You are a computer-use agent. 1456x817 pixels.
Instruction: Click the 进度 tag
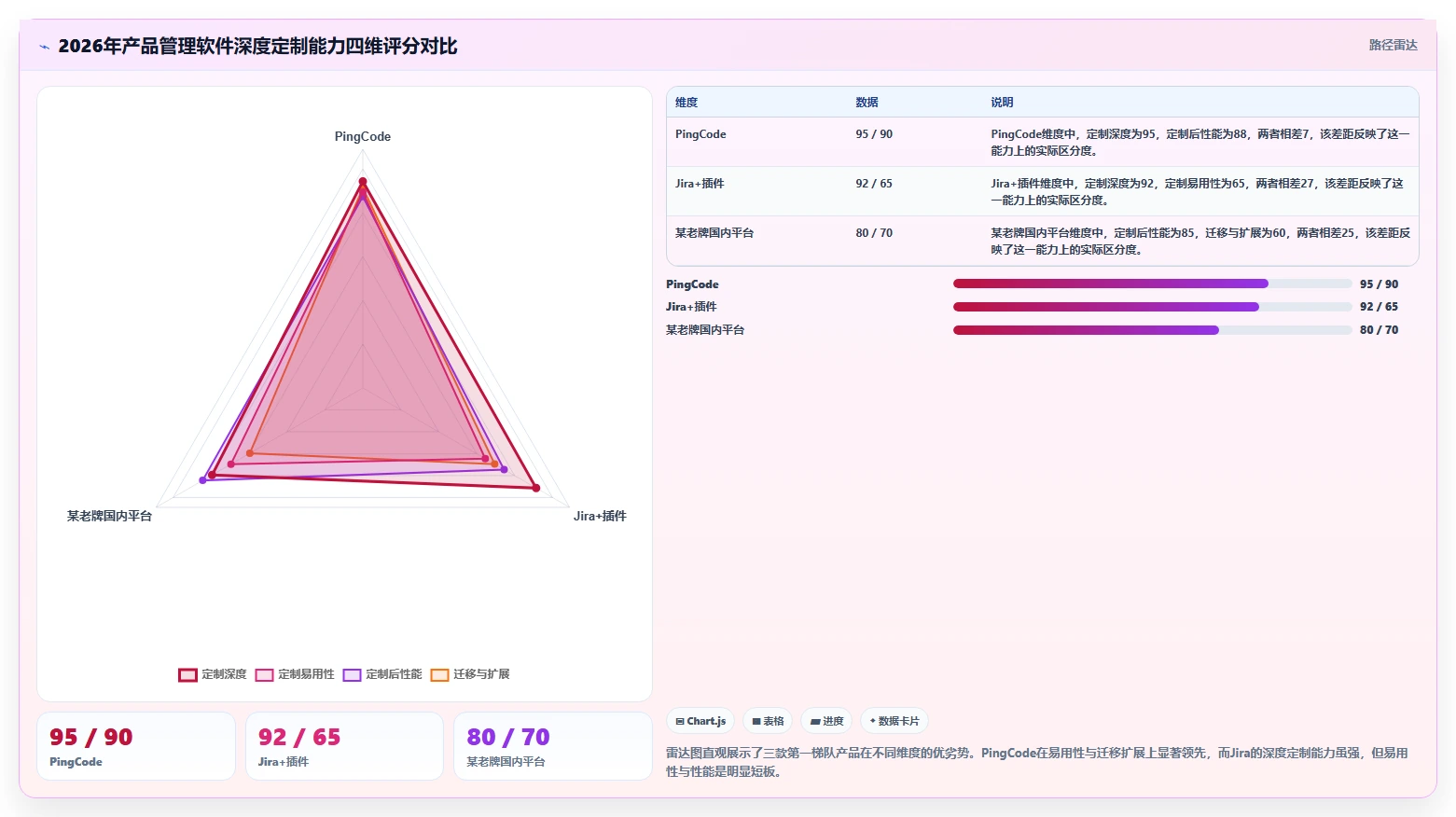826,721
